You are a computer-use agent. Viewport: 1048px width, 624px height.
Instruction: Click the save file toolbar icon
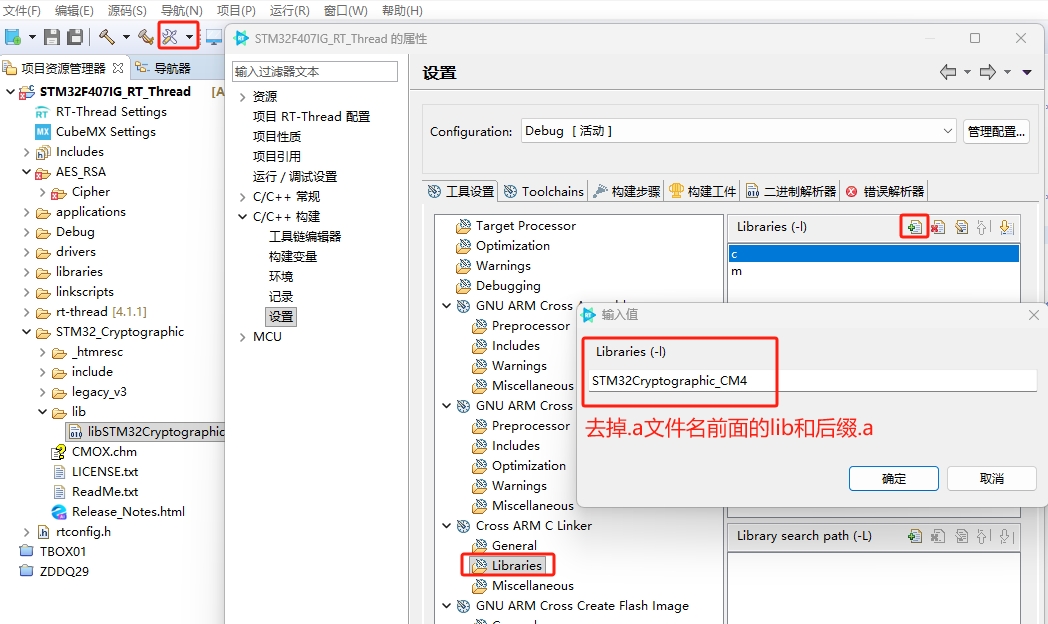pyautogui.click(x=52, y=37)
